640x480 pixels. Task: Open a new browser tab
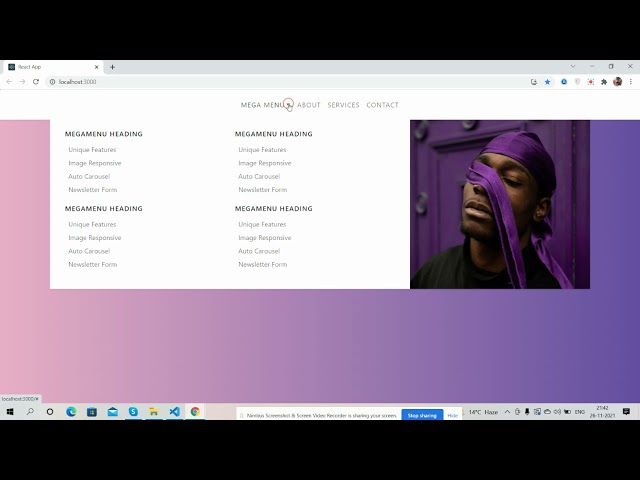click(112, 67)
